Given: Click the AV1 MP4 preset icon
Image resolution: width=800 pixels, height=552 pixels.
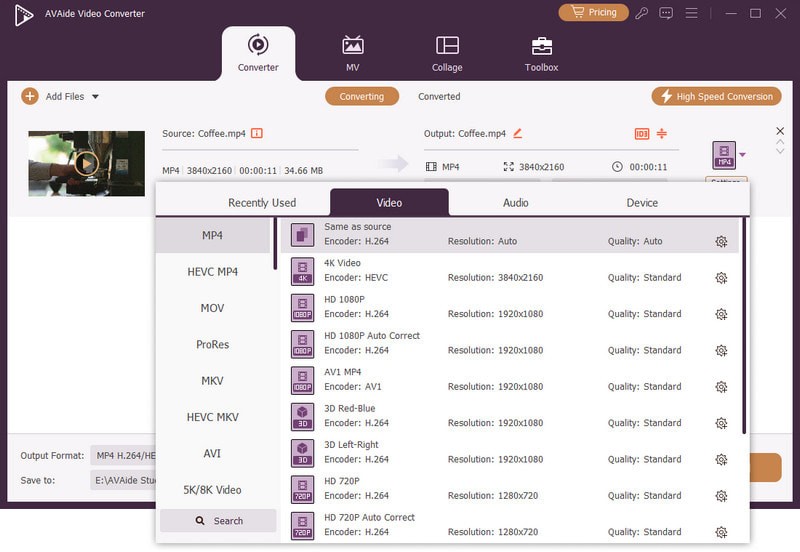Looking at the screenshot, I should 303,381.
